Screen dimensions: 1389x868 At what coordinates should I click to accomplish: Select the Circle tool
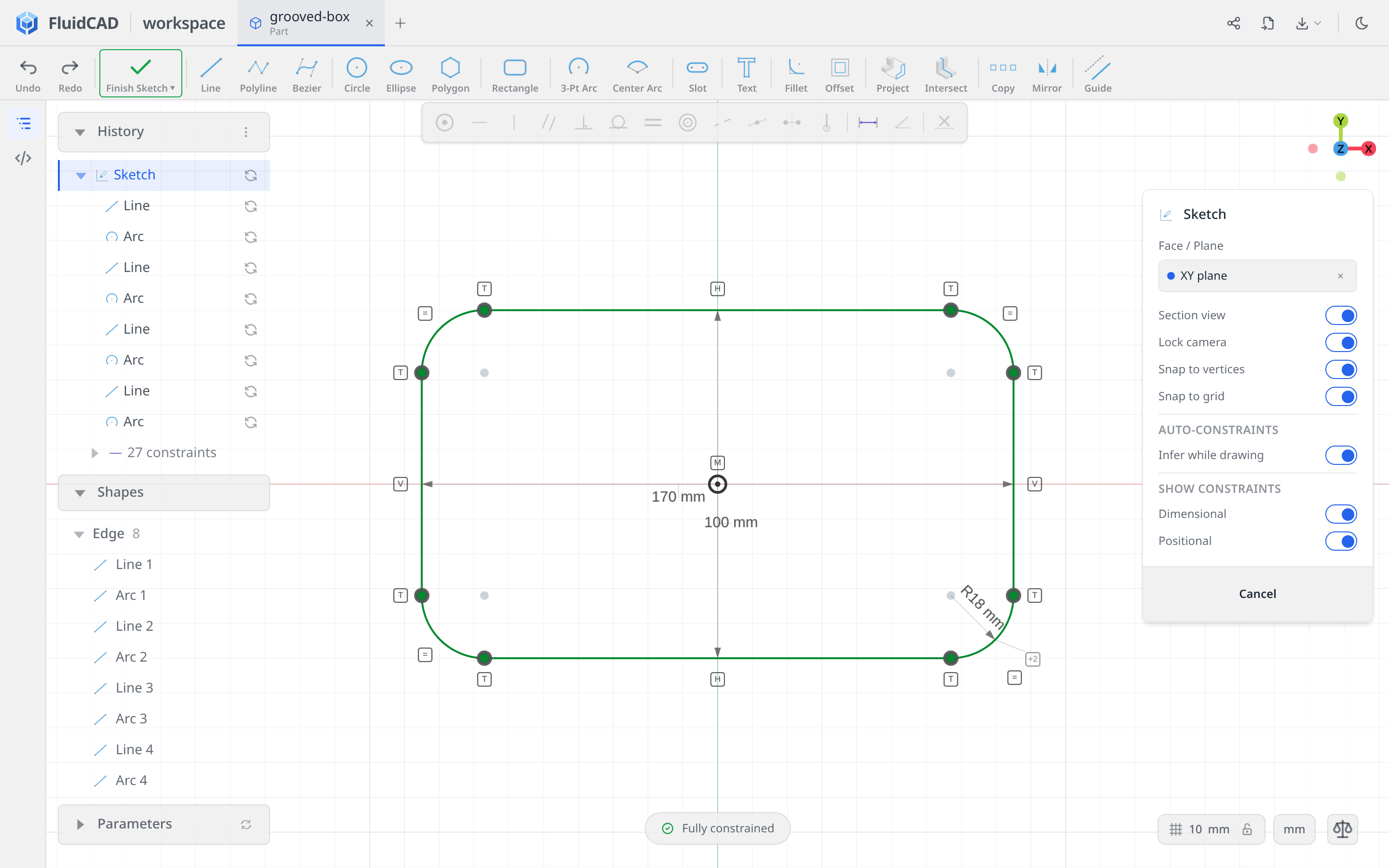tap(356, 75)
